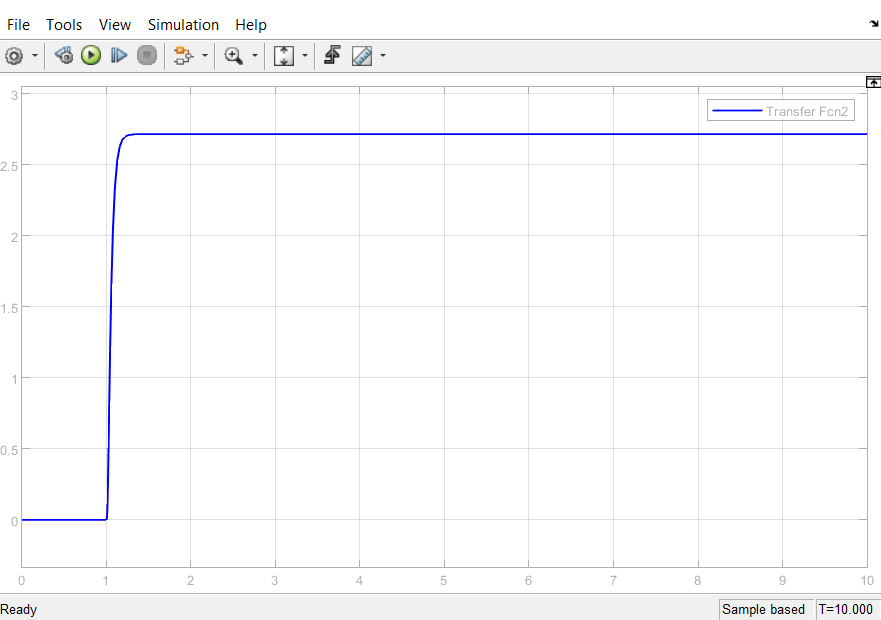Open the Triggers toolbar icon

tap(333, 55)
